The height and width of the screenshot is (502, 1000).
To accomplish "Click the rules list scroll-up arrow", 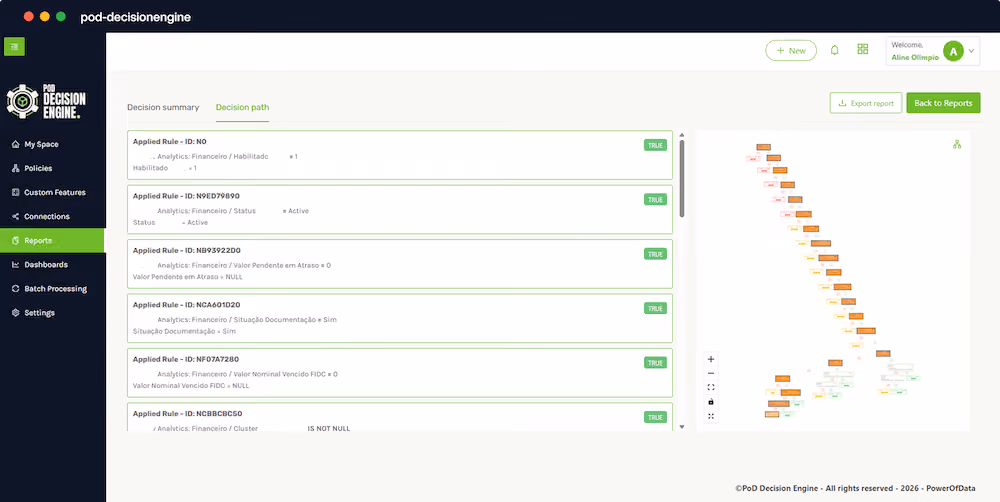I will tap(682, 135).
